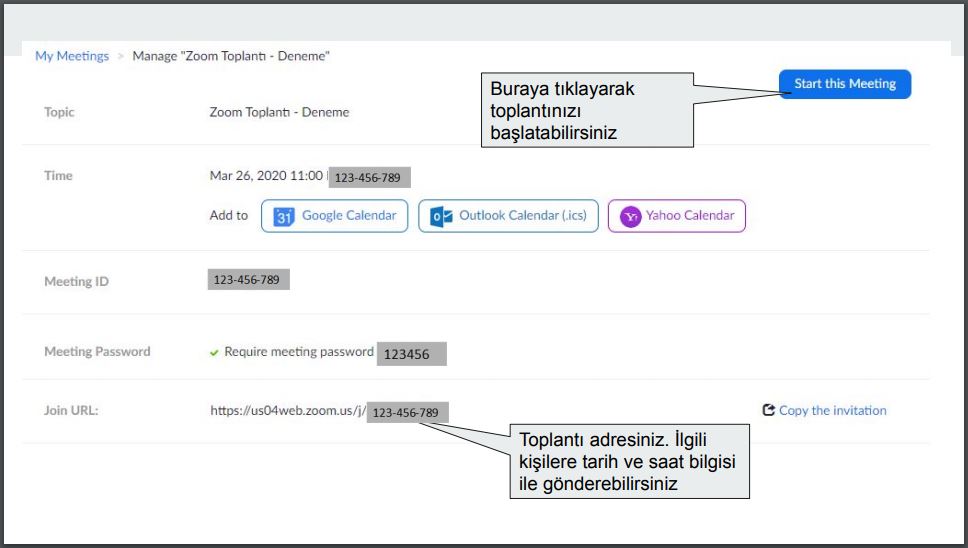This screenshot has width=968, height=548.
Task: Click the Require meeting password text
Action: [x=298, y=352]
